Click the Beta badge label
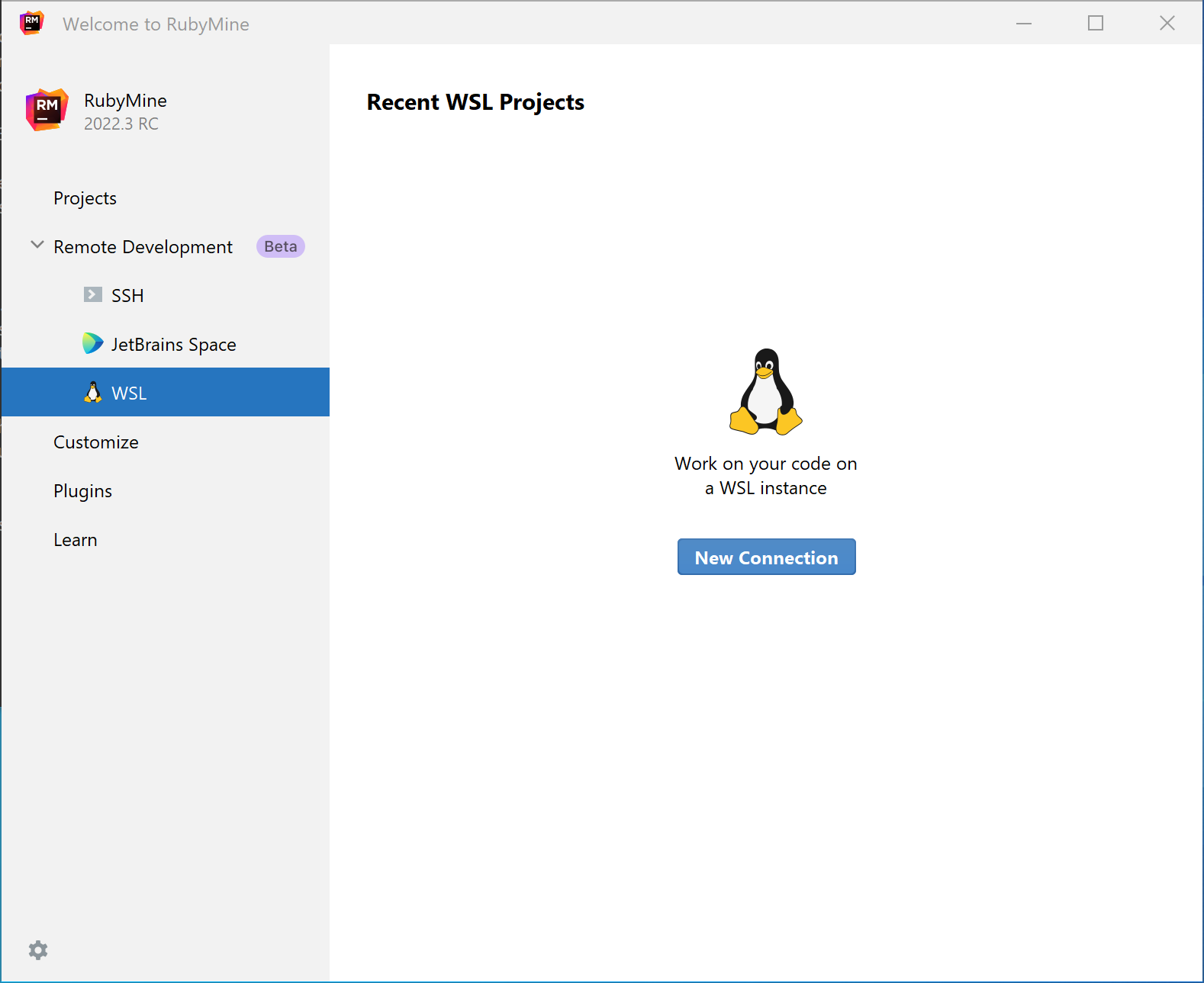 pos(281,246)
